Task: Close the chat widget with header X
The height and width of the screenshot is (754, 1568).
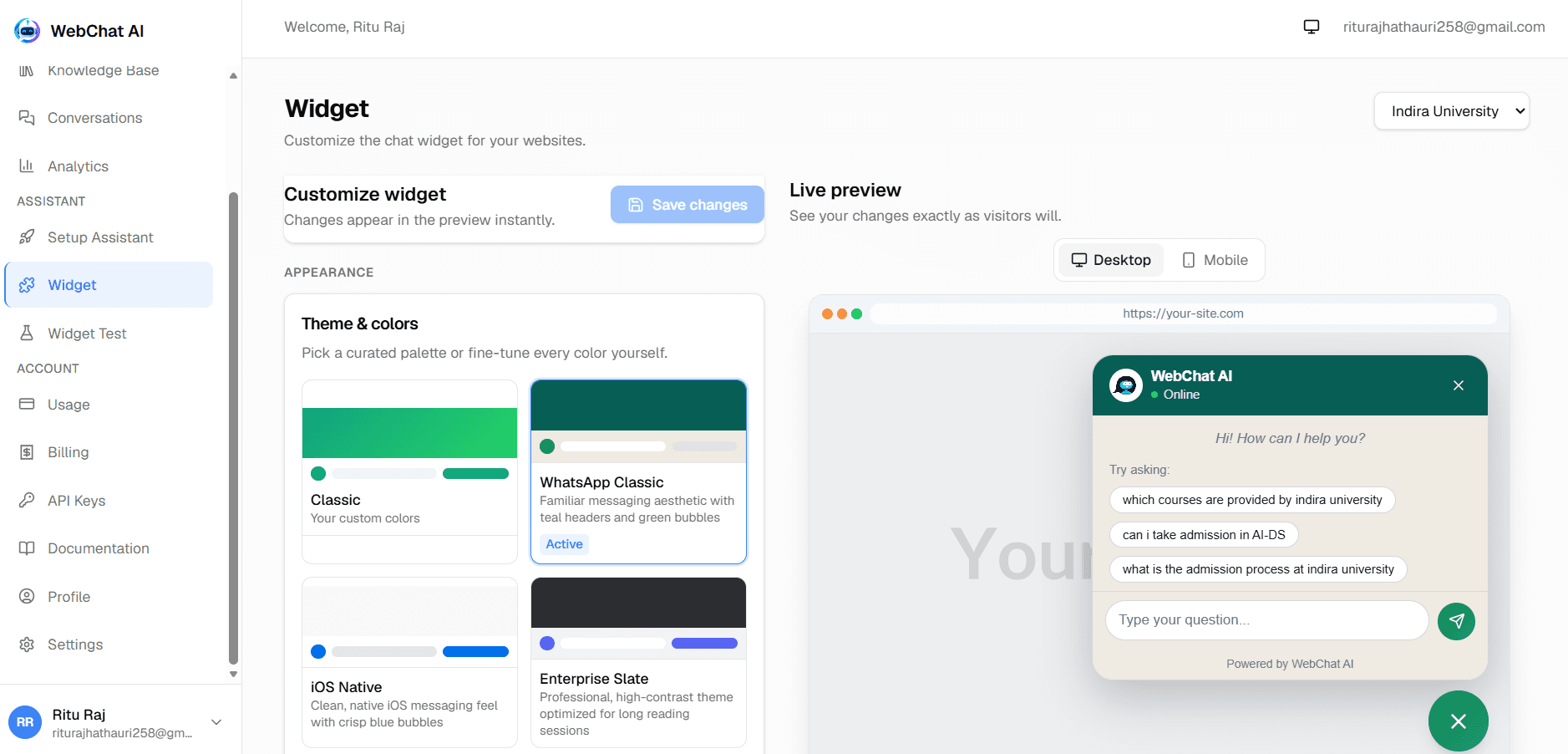Action: pyautogui.click(x=1459, y=385)
